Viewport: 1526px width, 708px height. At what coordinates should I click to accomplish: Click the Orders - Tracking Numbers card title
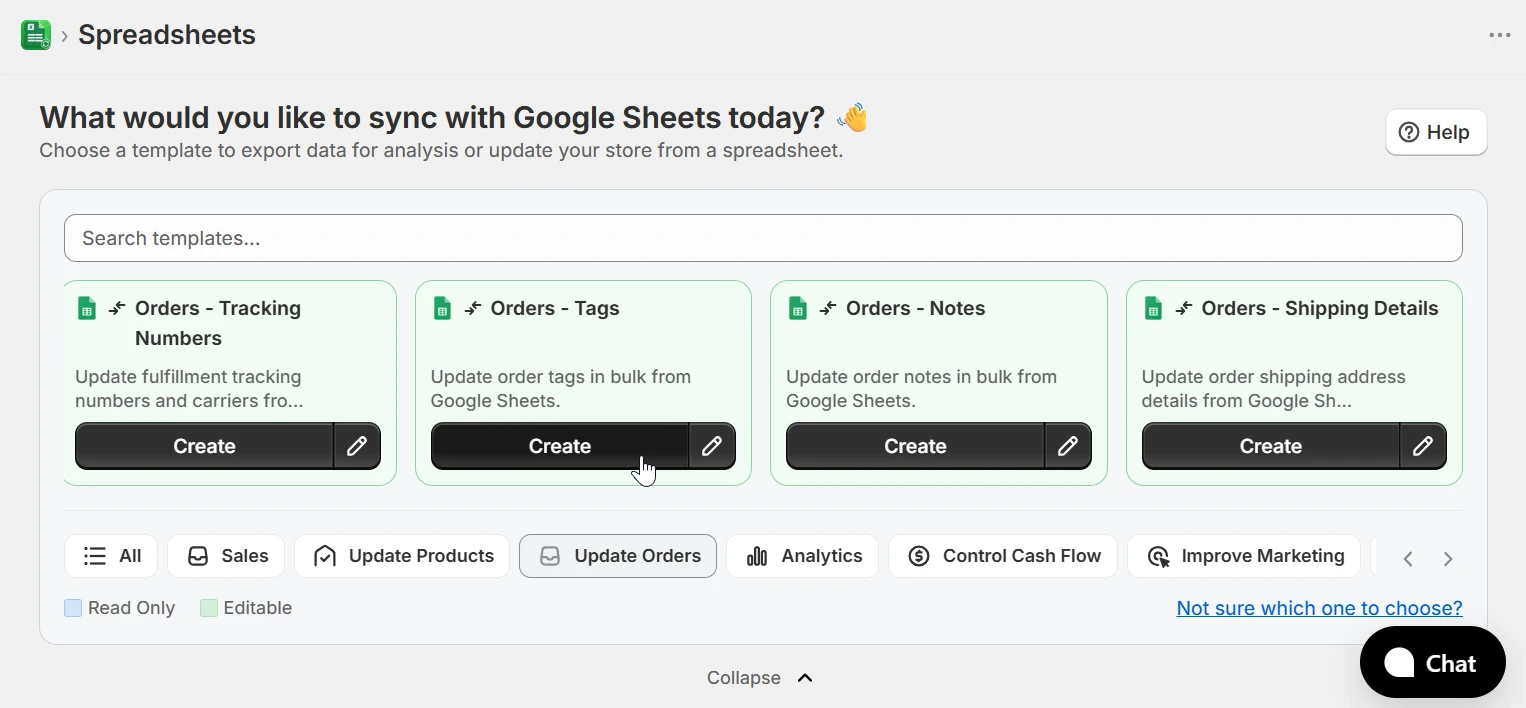(x=218, y=323)
